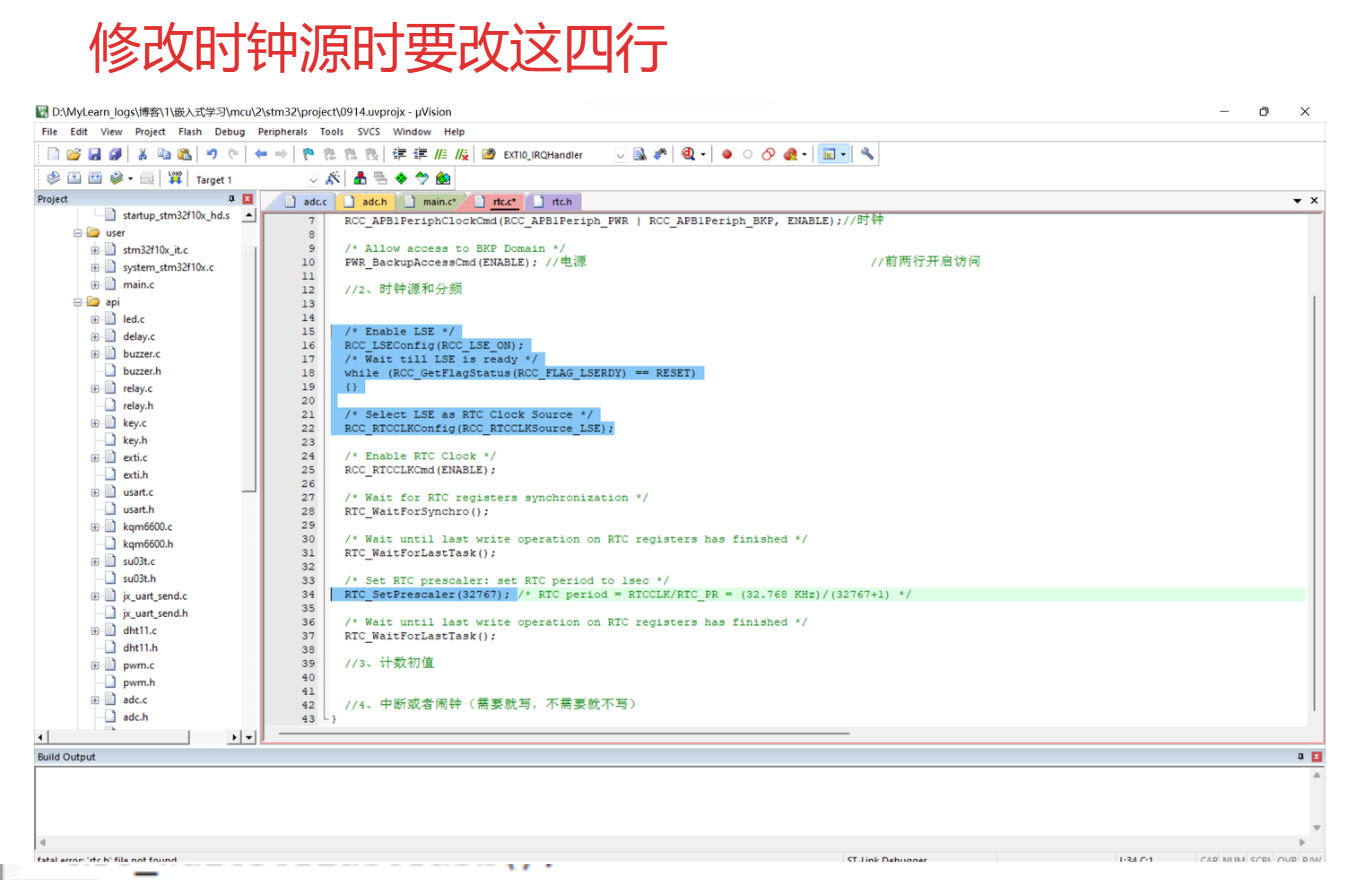Open the File menu
Viewport: 1372px width, 880px height.
tap(50, 132)
